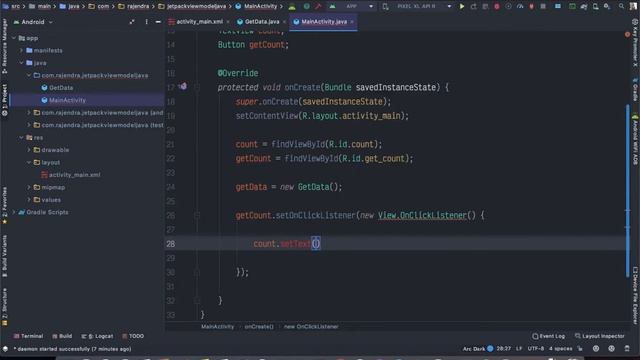Open the Android project view dropdown

click(x=33, y=22)
